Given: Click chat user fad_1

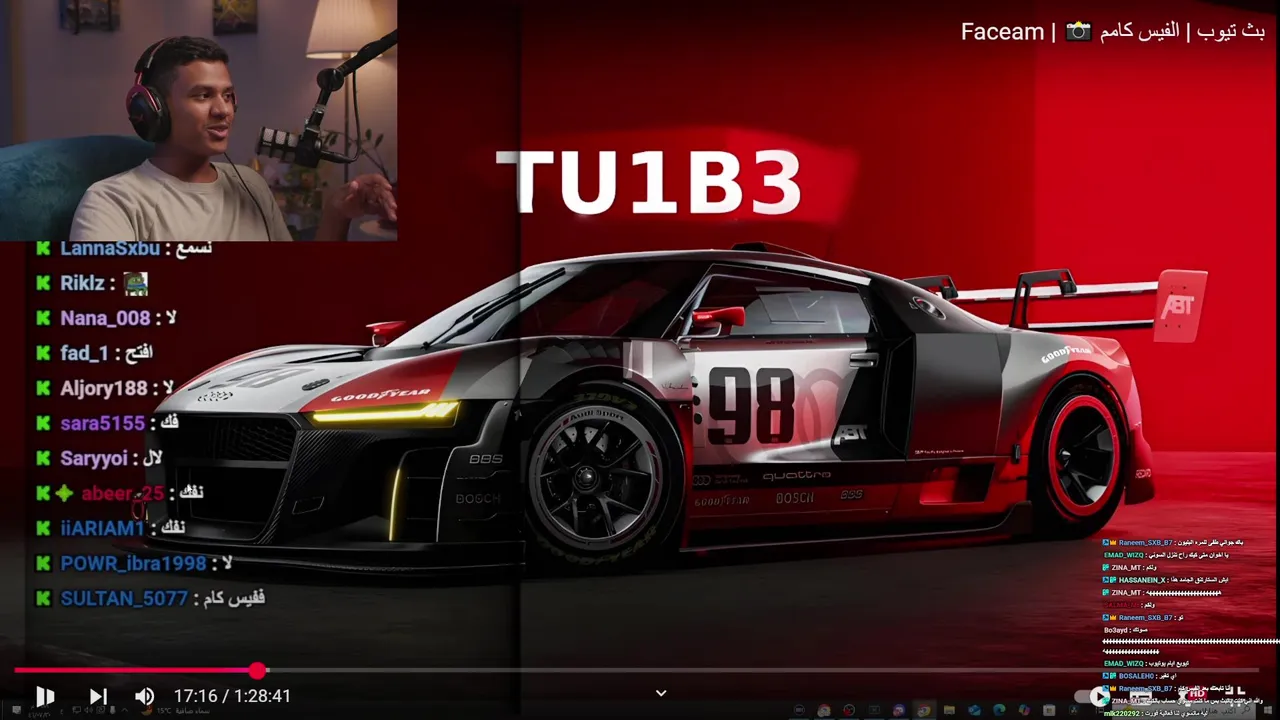Looking at the screenshot, I should tap(84, 353).
